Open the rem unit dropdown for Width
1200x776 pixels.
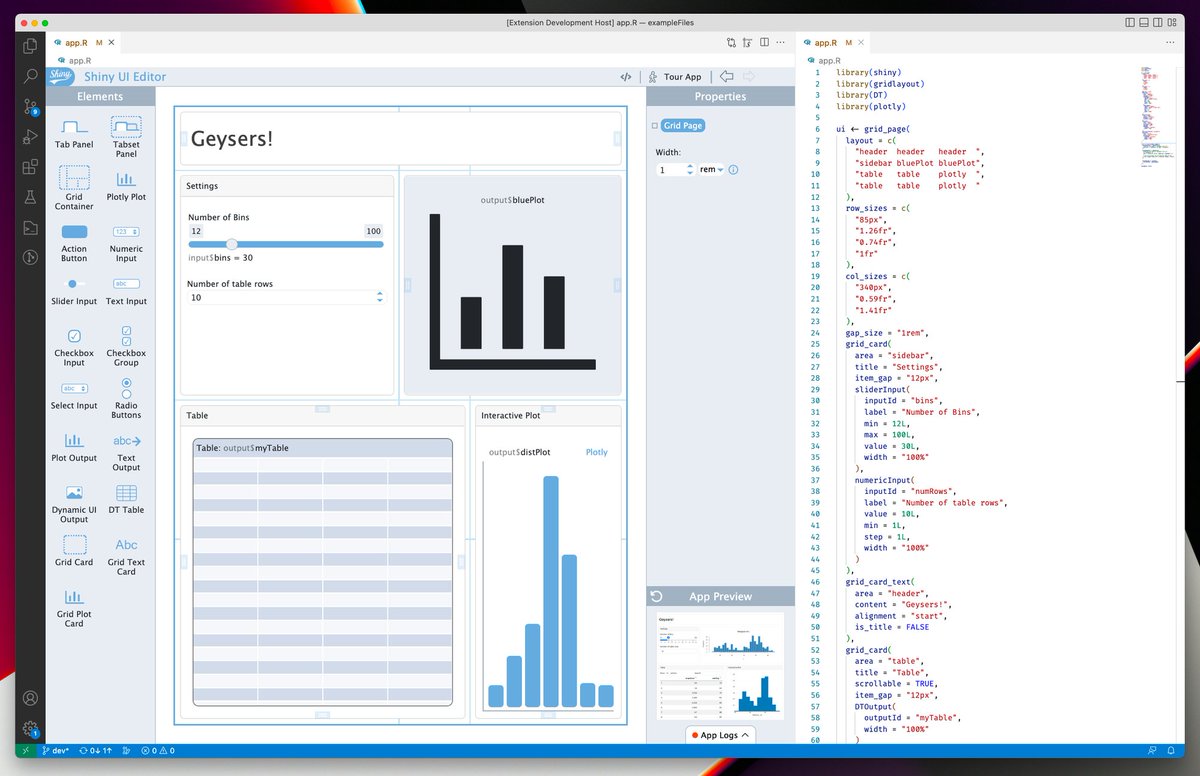click(x=712, y=170)
